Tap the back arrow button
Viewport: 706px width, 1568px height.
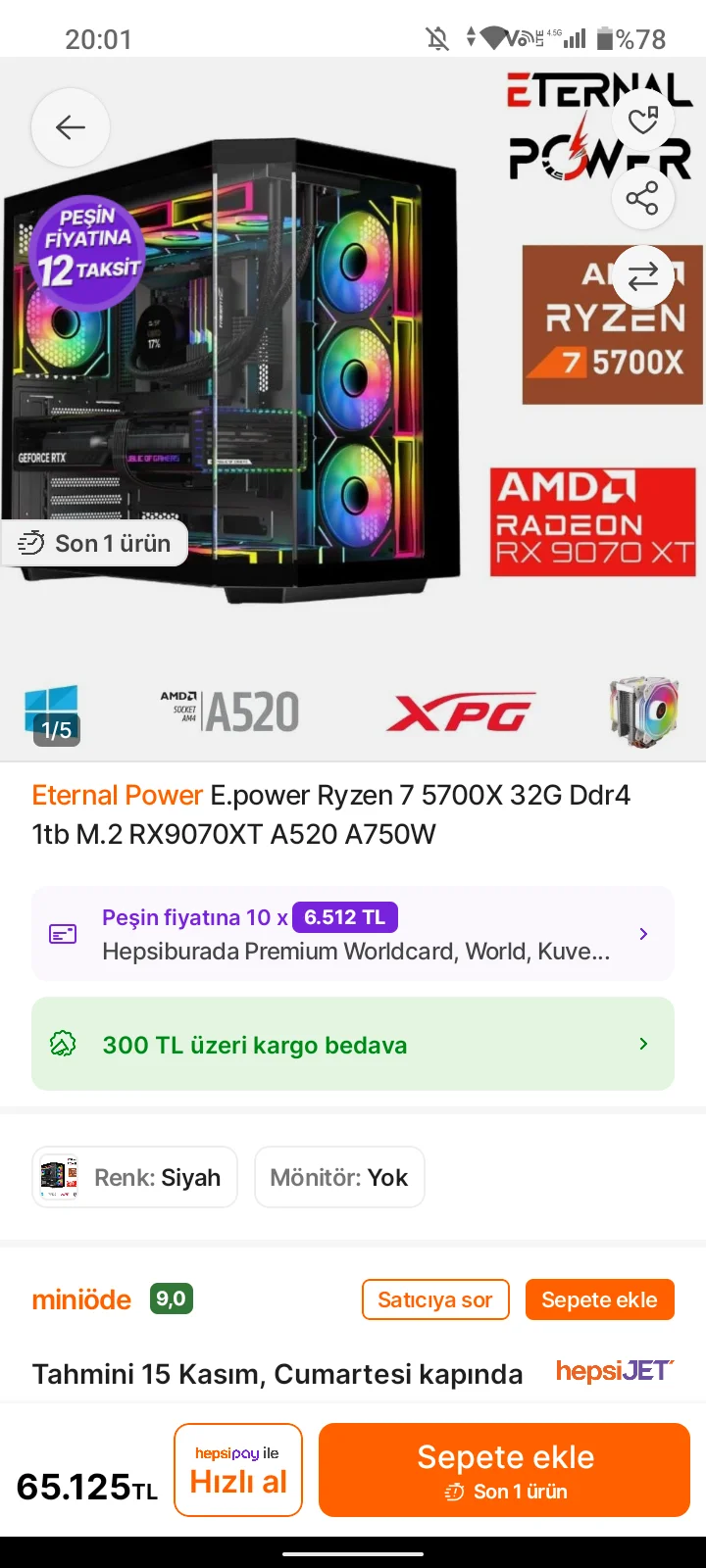pos(71,127)
